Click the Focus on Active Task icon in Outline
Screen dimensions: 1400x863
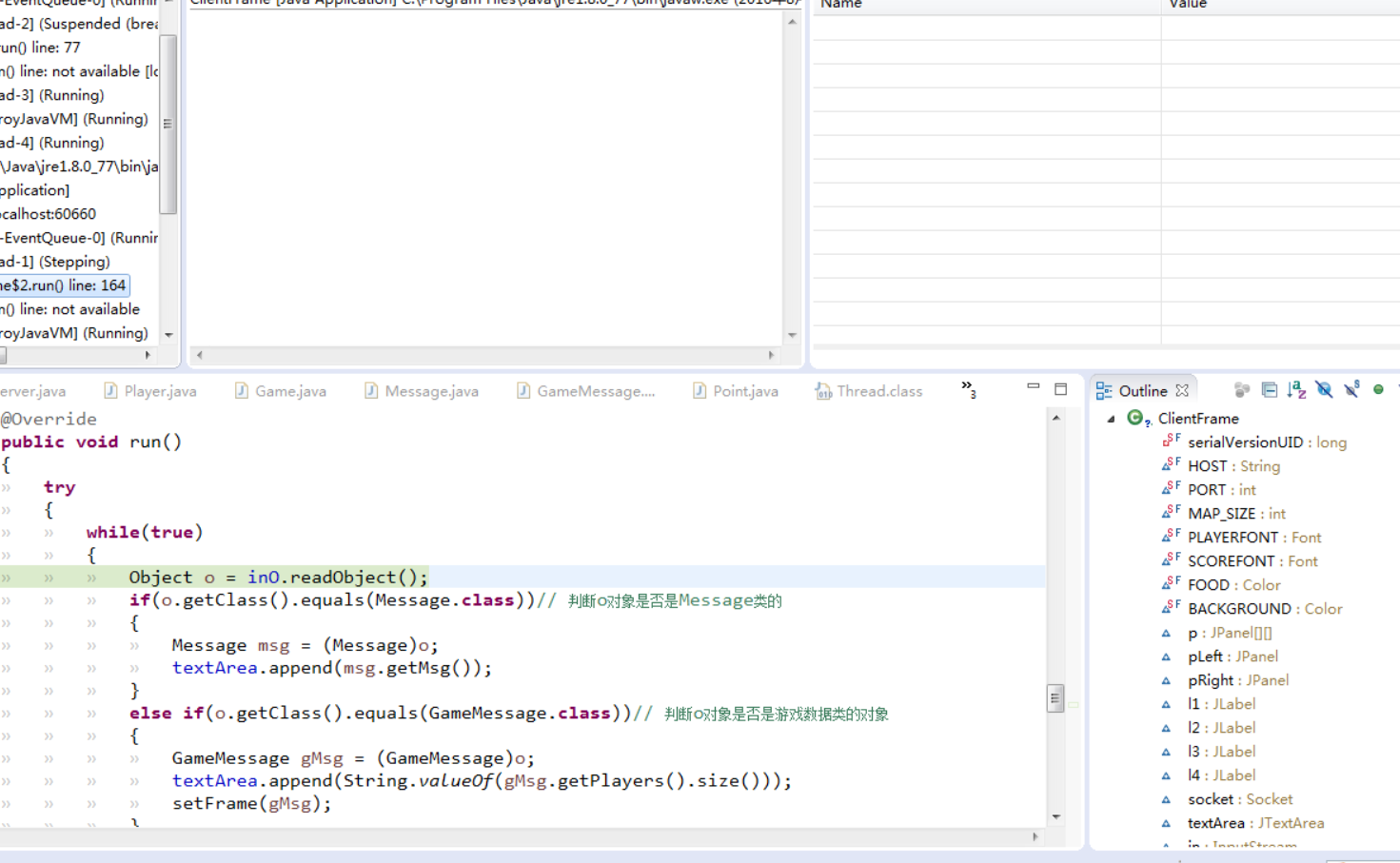pyautogui.click(x=1241, y=390)
